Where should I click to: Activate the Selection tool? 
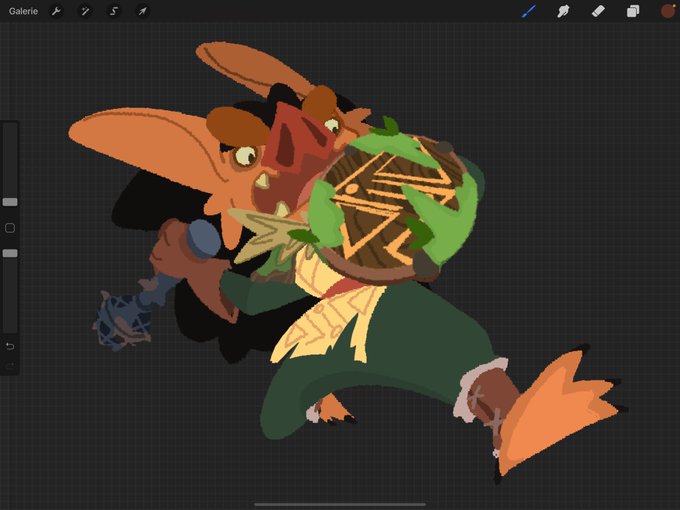[114, 11]
